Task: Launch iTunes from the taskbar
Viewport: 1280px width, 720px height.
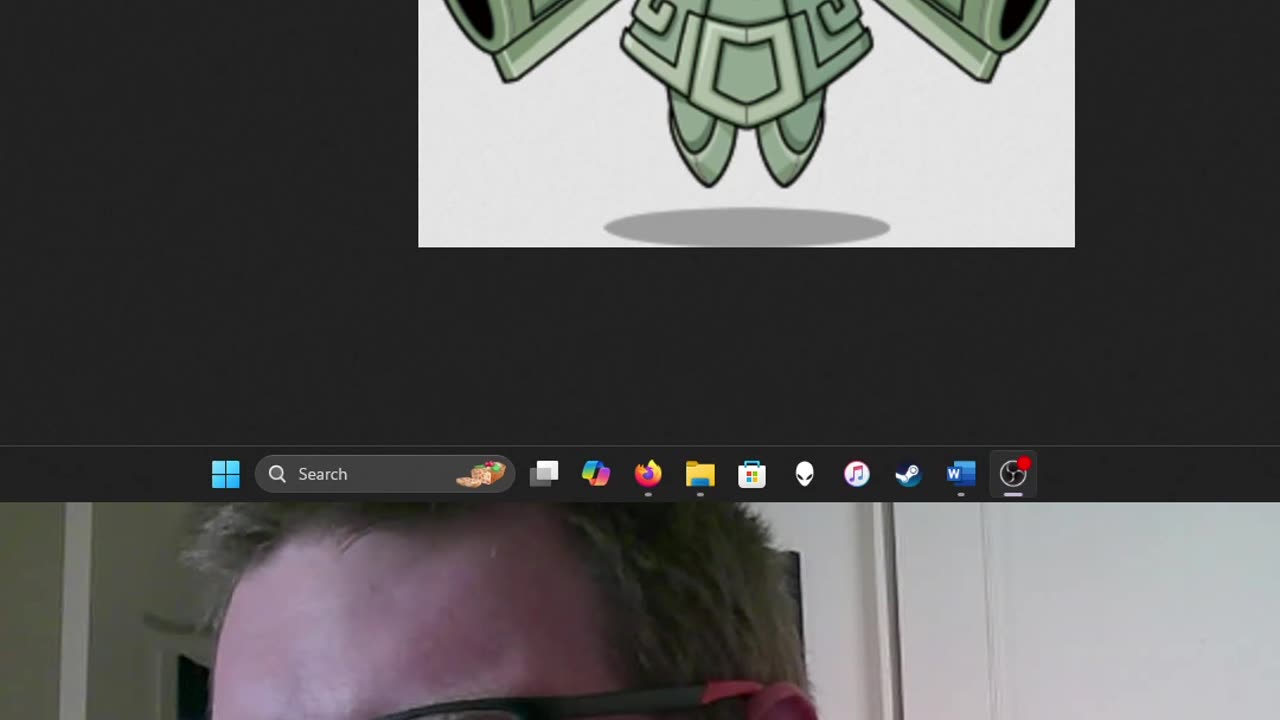Action: click(857, 474)
